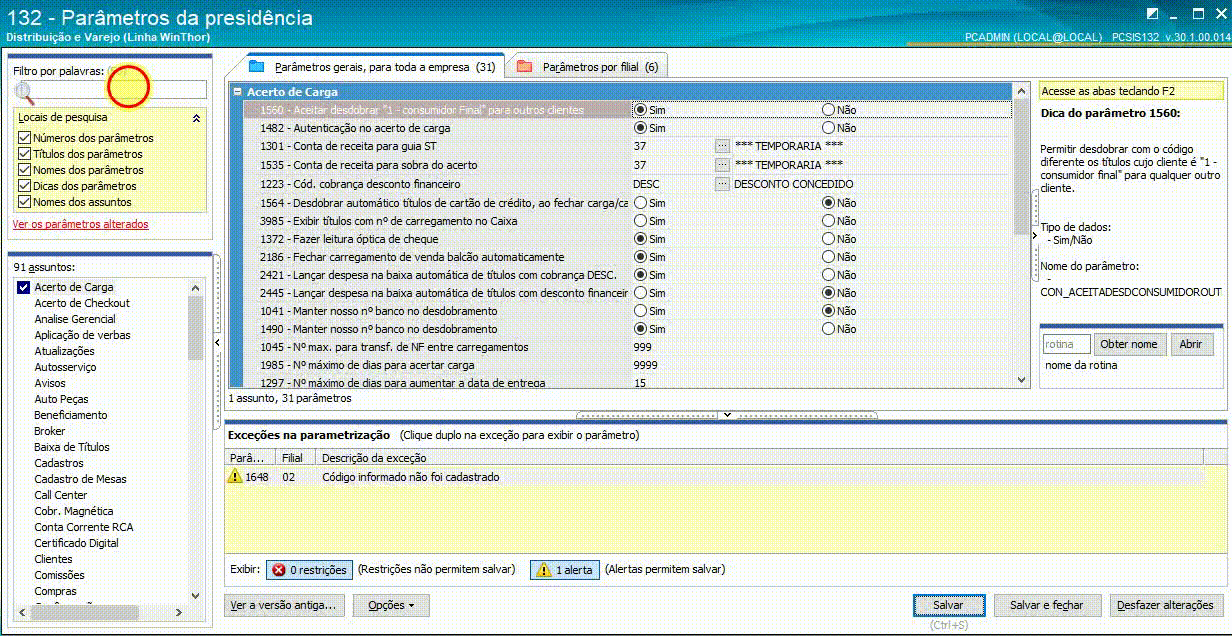Click the Obter nome button
Viewport: 1232px width, 636px height.
[x=1129, y=344]
